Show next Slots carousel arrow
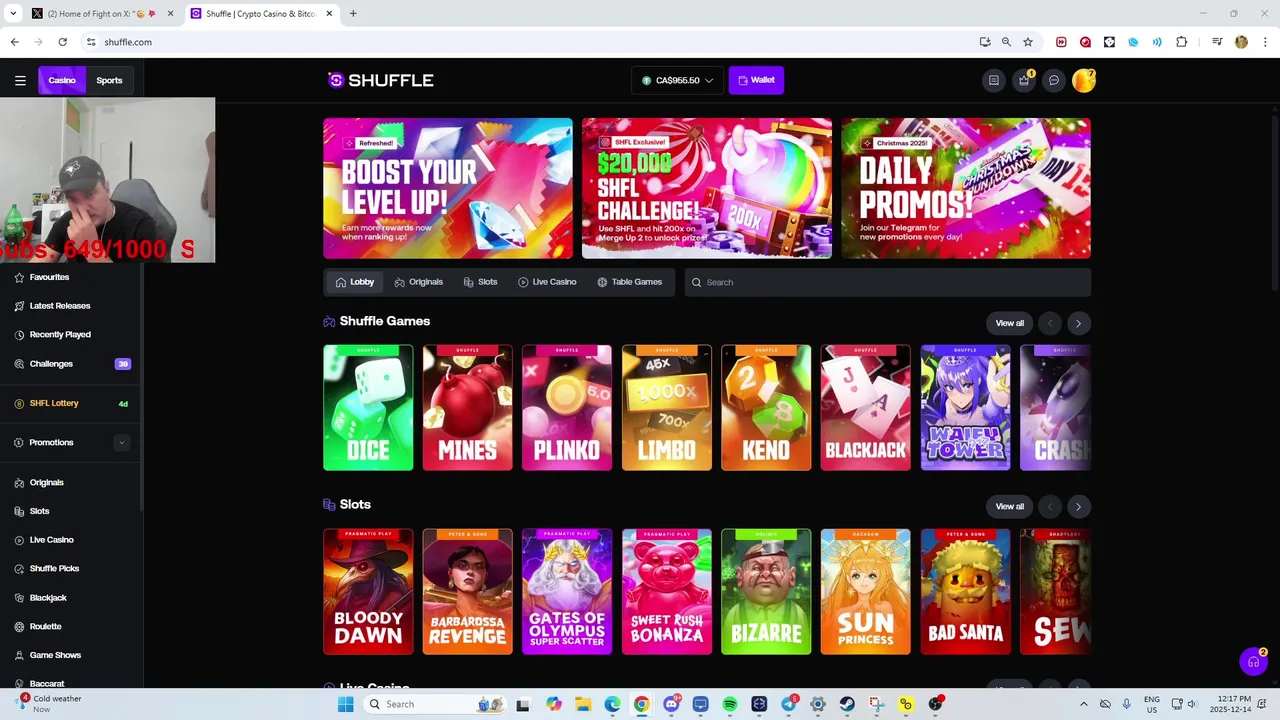 tap(1078, 506)
